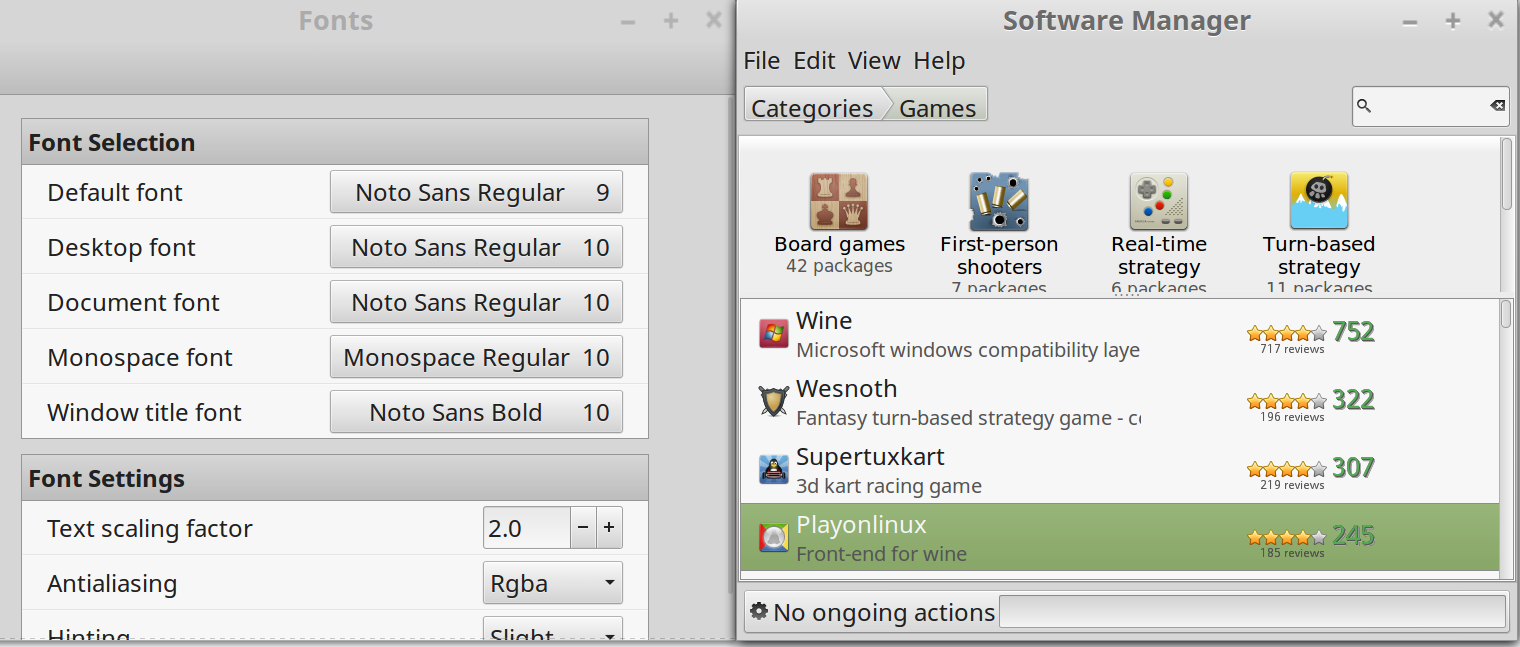Click the text scaling factor 2.0 field
1520x647 pixels.
click(527, 528)
